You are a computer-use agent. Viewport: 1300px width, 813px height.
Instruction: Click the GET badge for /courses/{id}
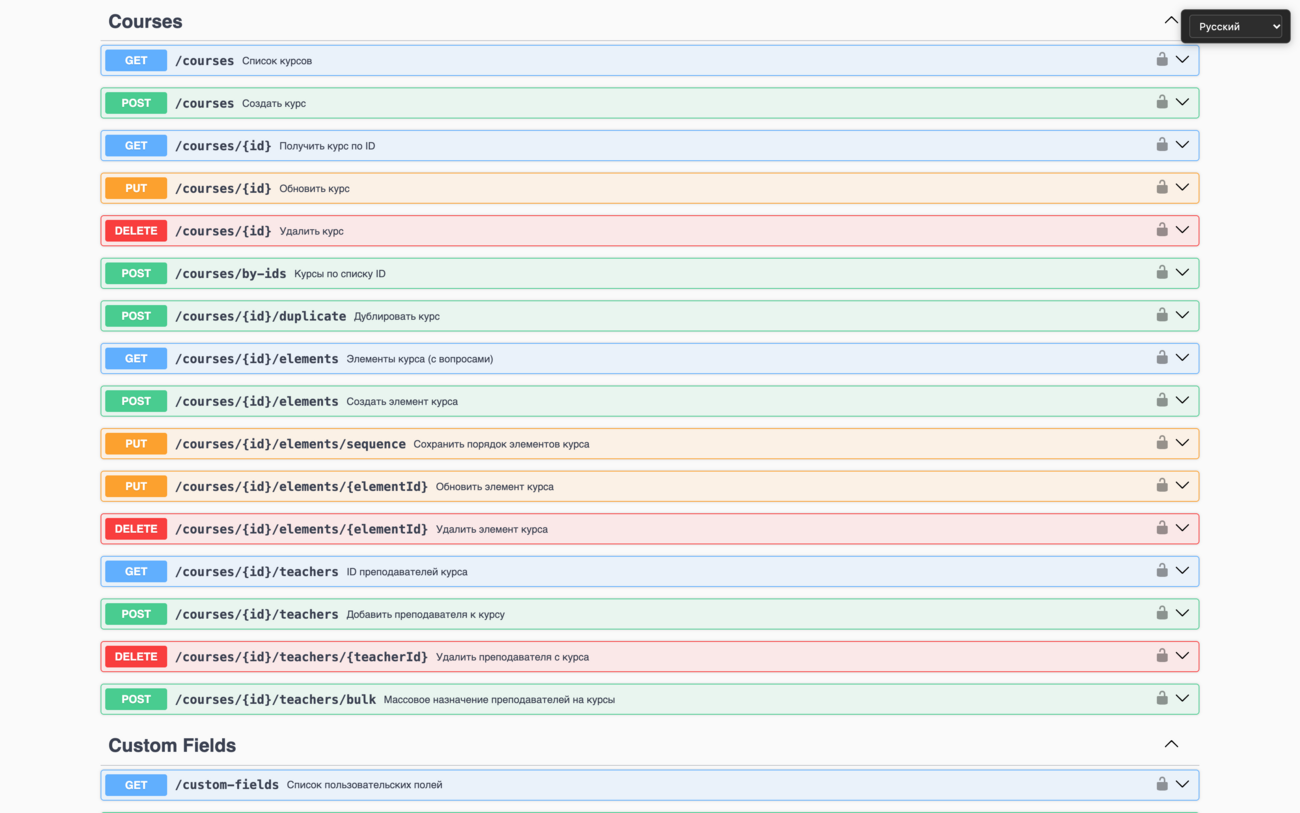[136, 146]
